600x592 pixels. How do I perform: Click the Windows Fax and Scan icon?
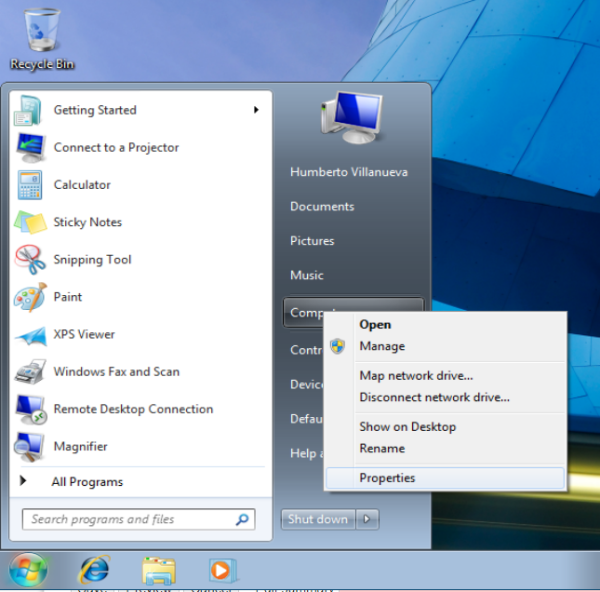(x=31, y=372)
